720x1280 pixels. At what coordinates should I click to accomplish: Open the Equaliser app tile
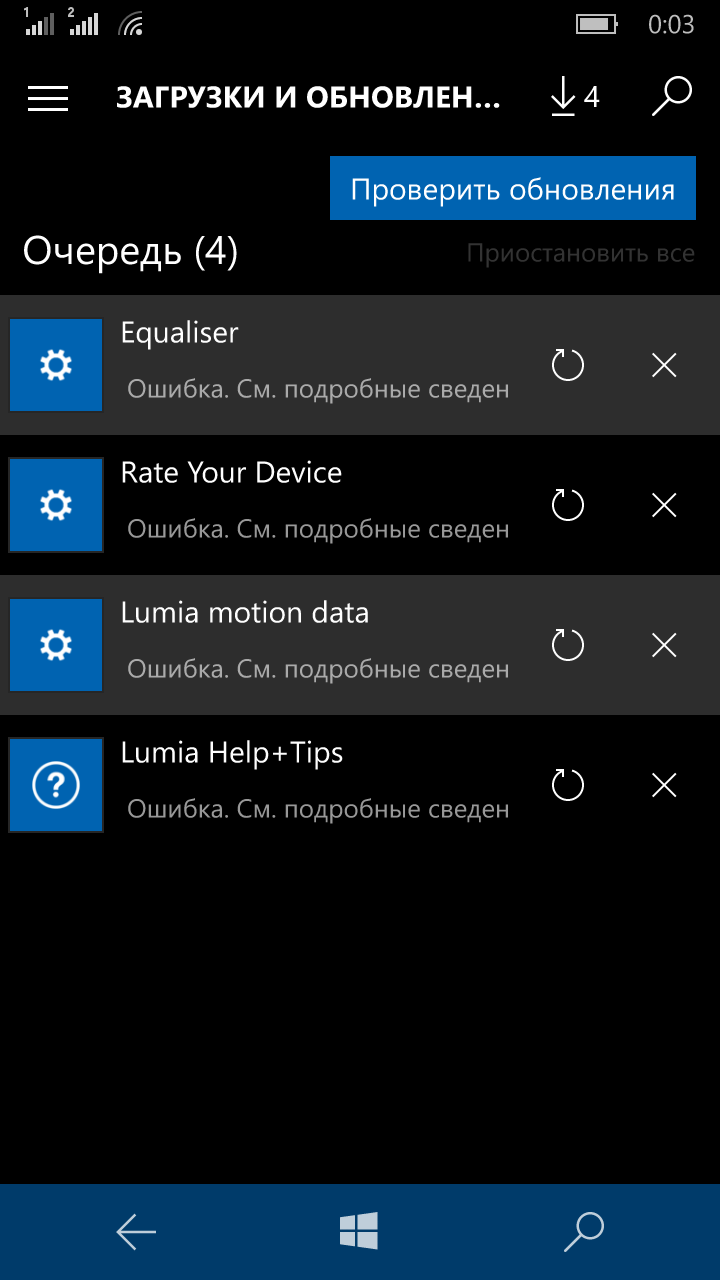pos(56,366)
